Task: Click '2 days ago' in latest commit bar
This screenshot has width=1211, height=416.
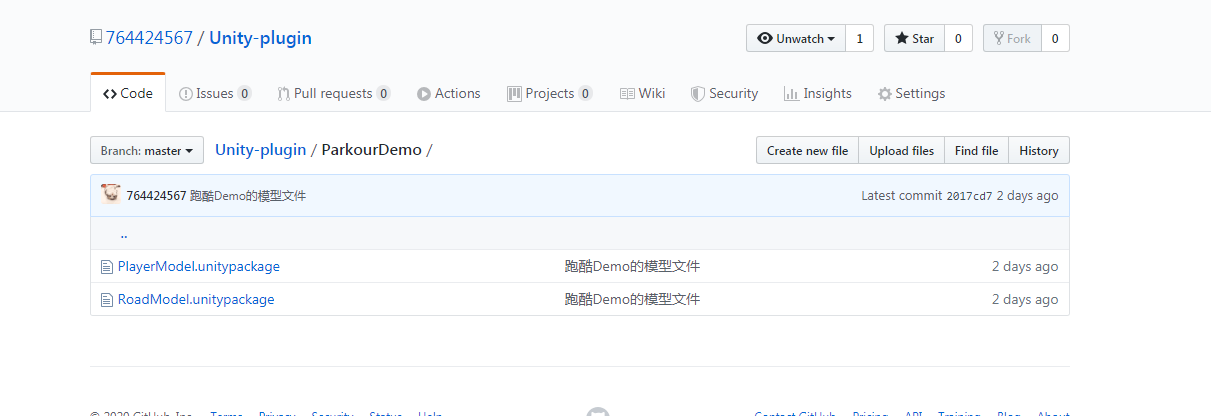Action: [x=1027, y=196]
